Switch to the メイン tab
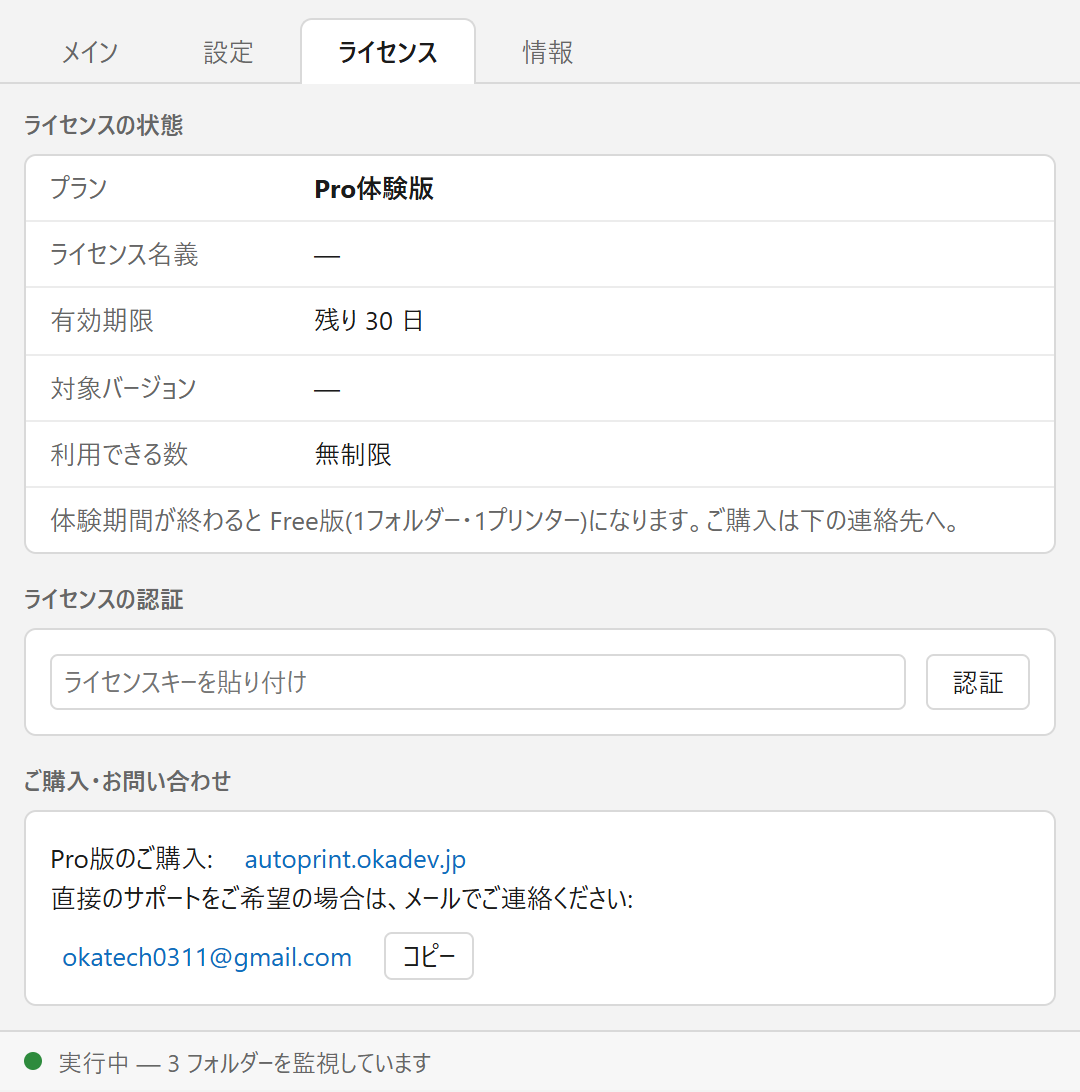1080x1092 pixels. click(91, 52)
